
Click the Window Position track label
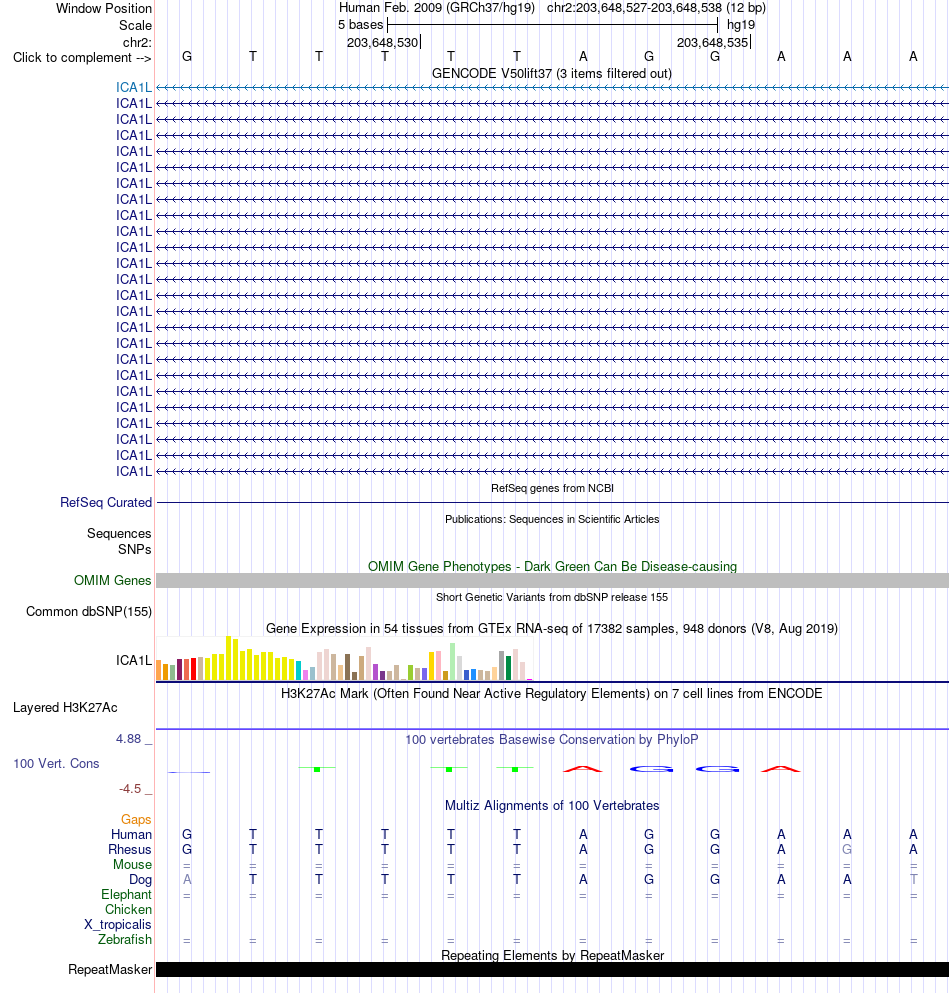coord(104,8)
